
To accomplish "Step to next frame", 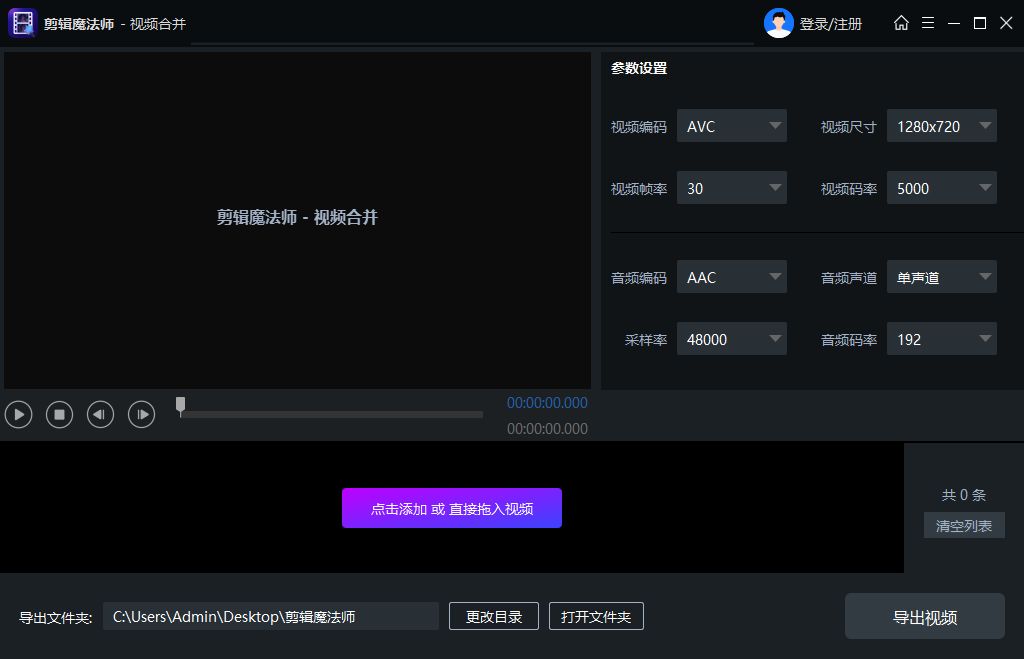I will [142, 415].
